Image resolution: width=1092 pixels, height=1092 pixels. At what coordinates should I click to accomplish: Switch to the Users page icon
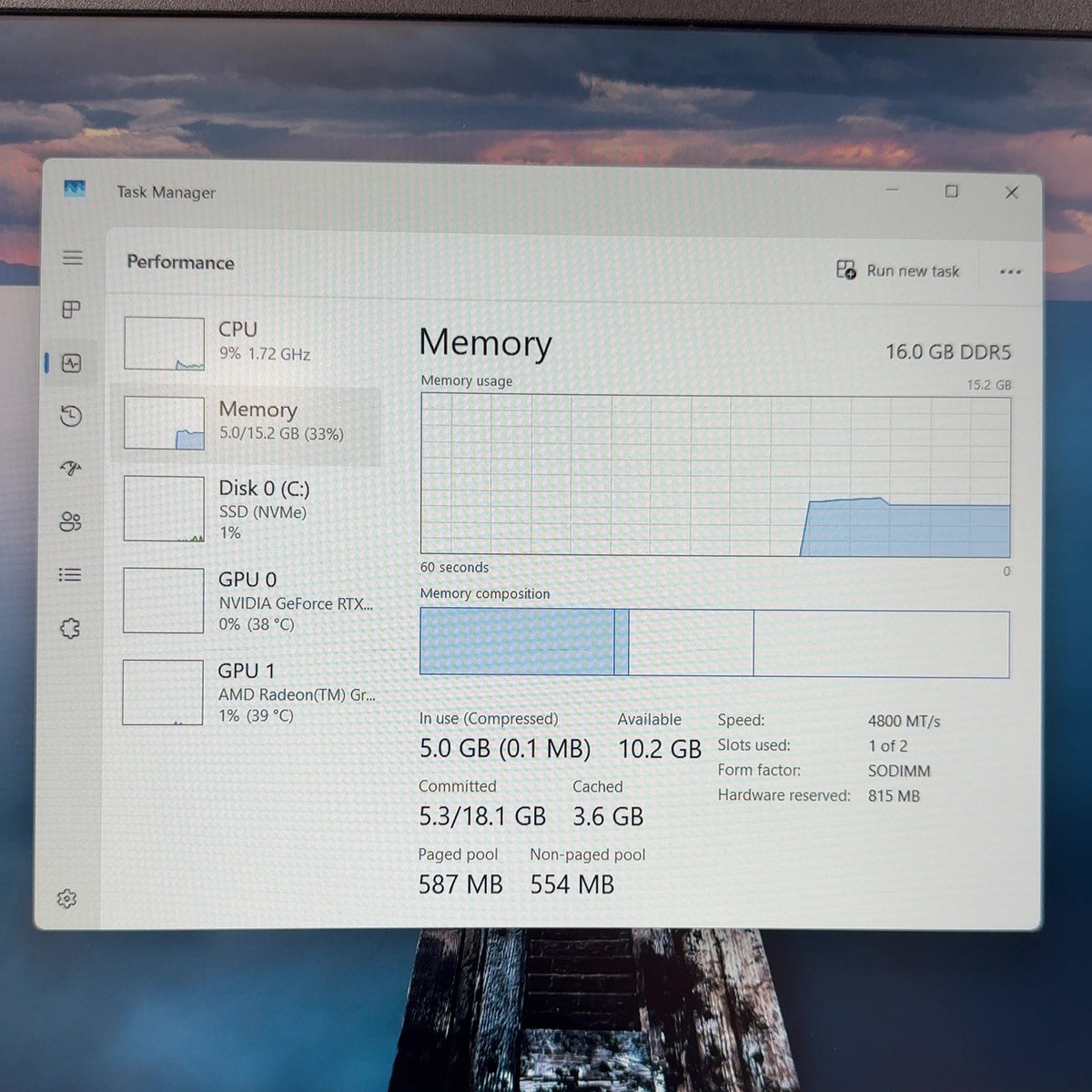click(x=70, y=521)
